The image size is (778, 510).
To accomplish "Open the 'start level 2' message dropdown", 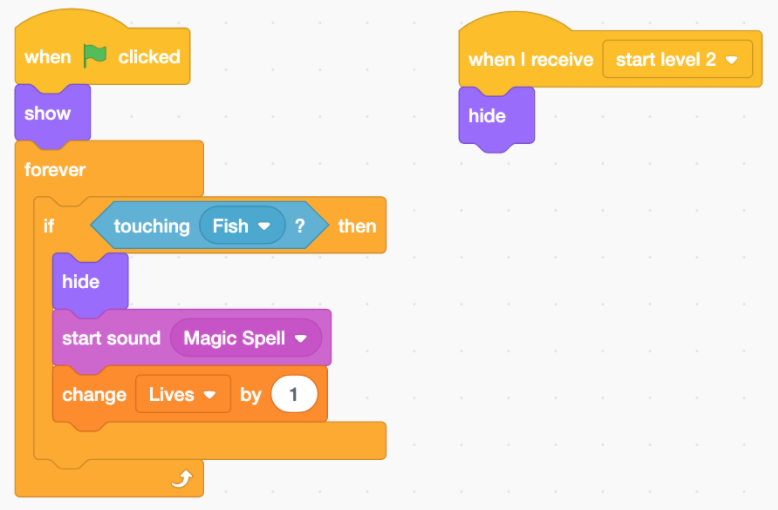I will tap(677, 60).
